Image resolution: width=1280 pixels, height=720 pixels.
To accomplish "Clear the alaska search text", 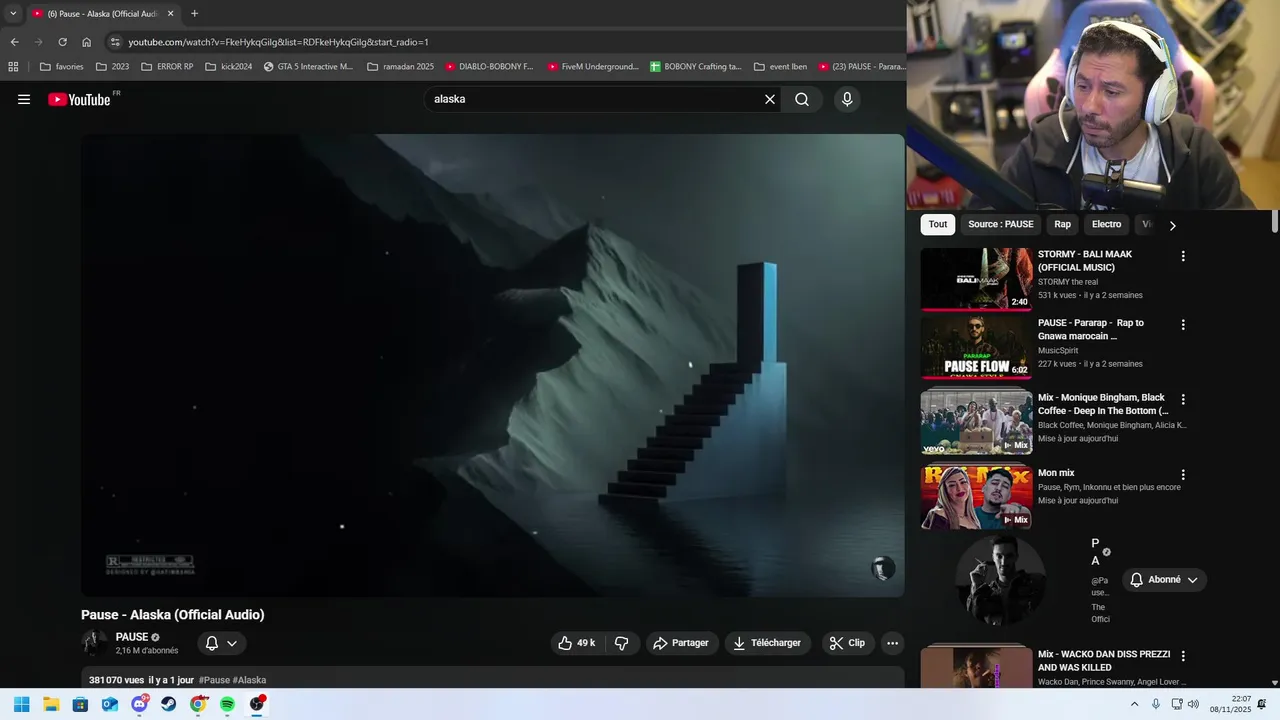I will pos(770,99).
